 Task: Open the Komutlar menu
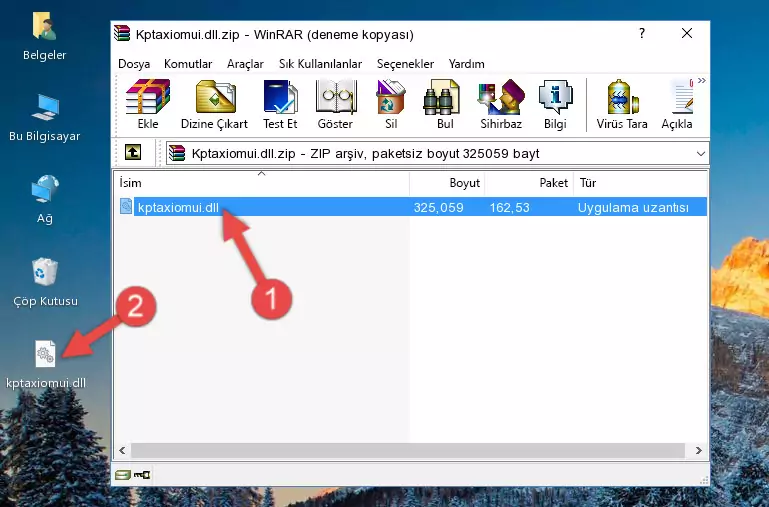pos(188,64)
